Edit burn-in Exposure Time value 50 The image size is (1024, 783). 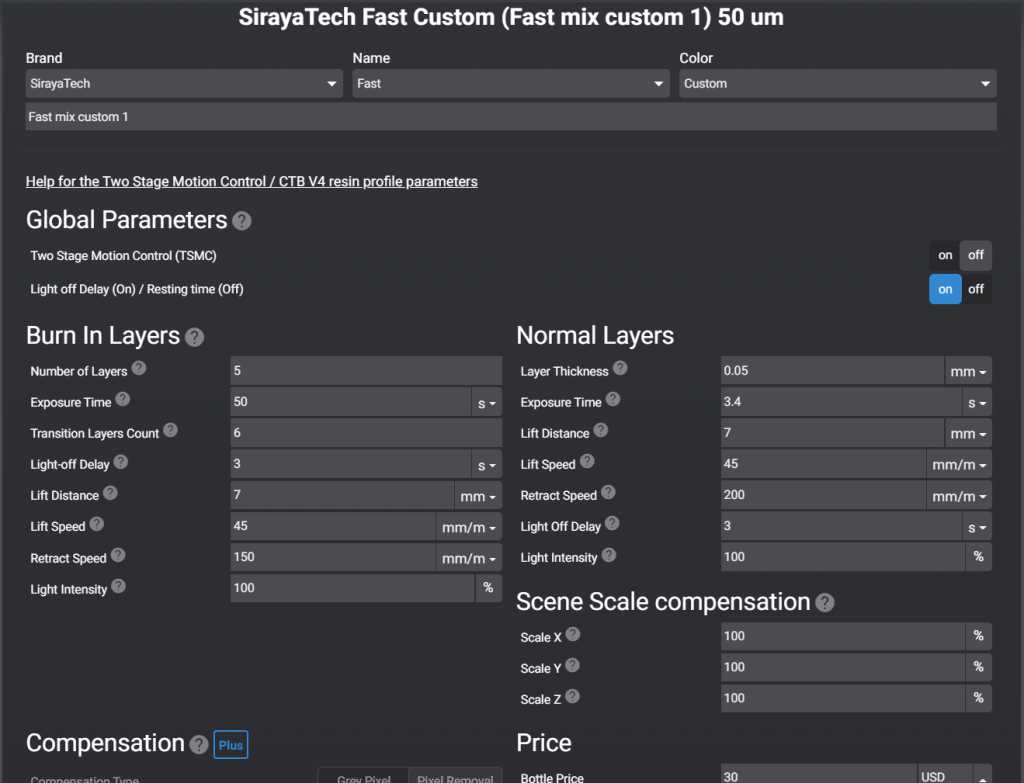pos(351,402)
